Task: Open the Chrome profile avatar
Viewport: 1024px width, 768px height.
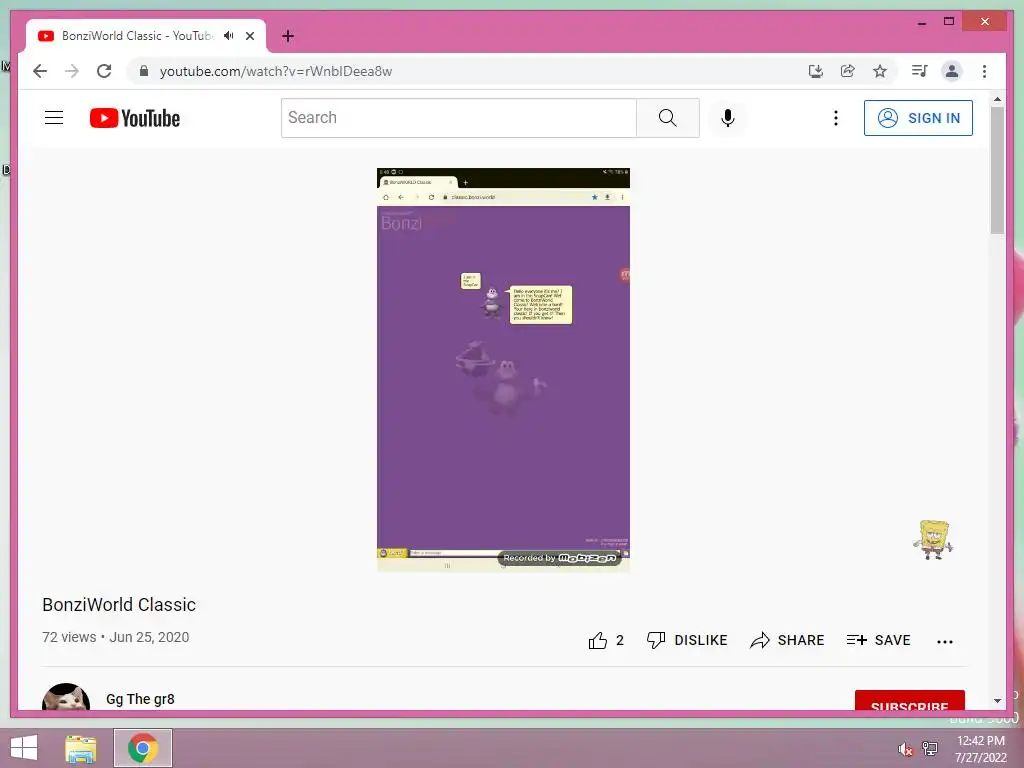Action: 952,71
